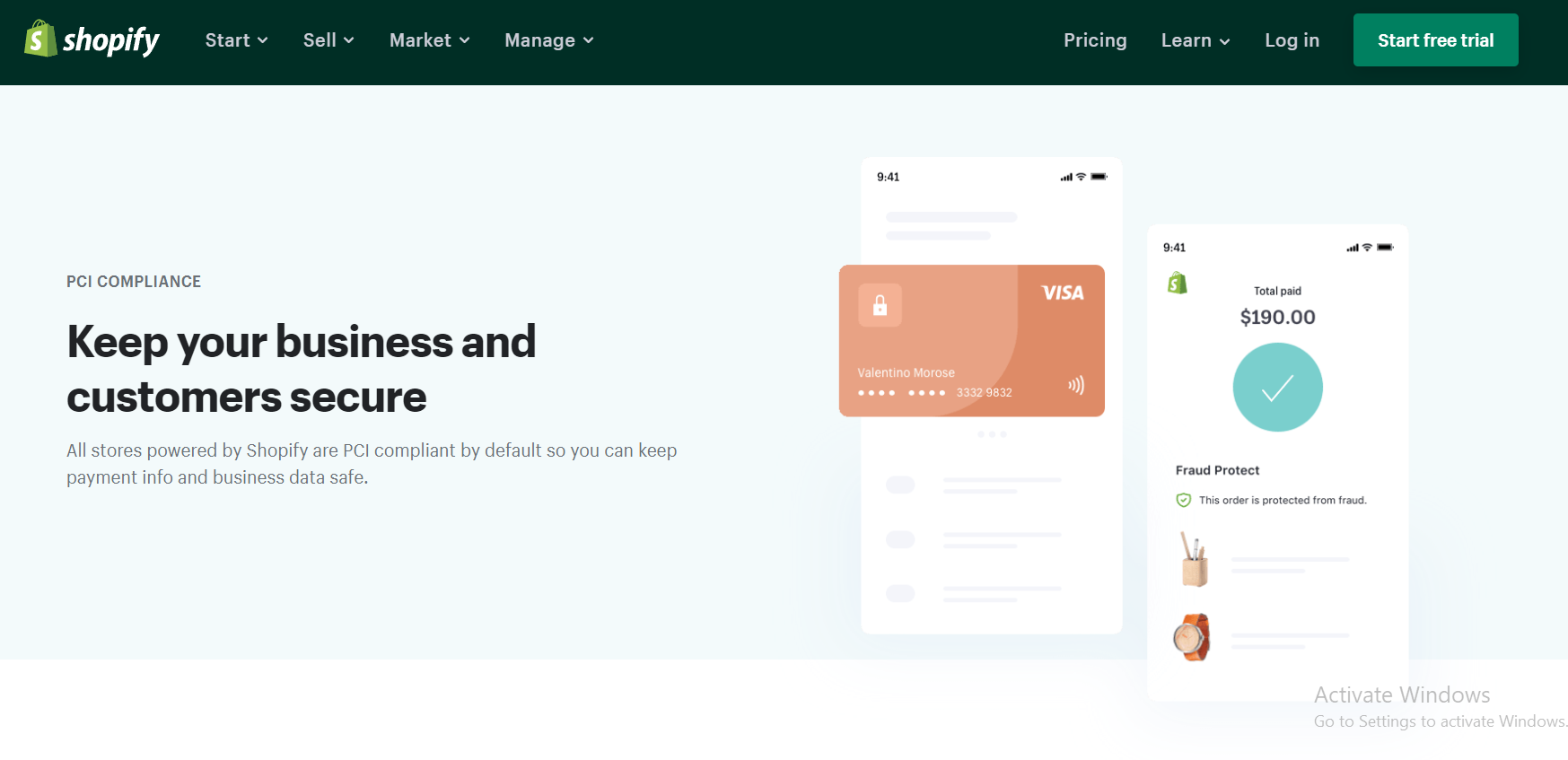Click the Log in link
This screenshot has width=1568, height=760.
(x=1292, y=40)
